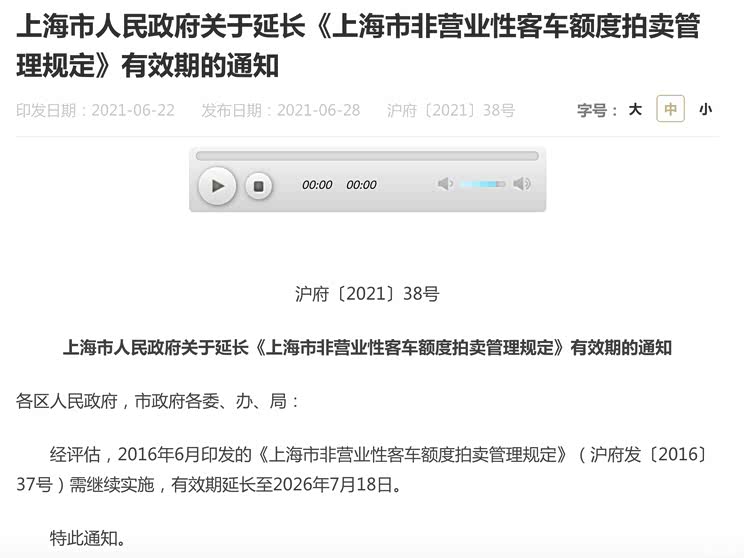Click the 印发日期 2021-06-22 text
This screenshot has width=744, height=558.
point(95,111)
